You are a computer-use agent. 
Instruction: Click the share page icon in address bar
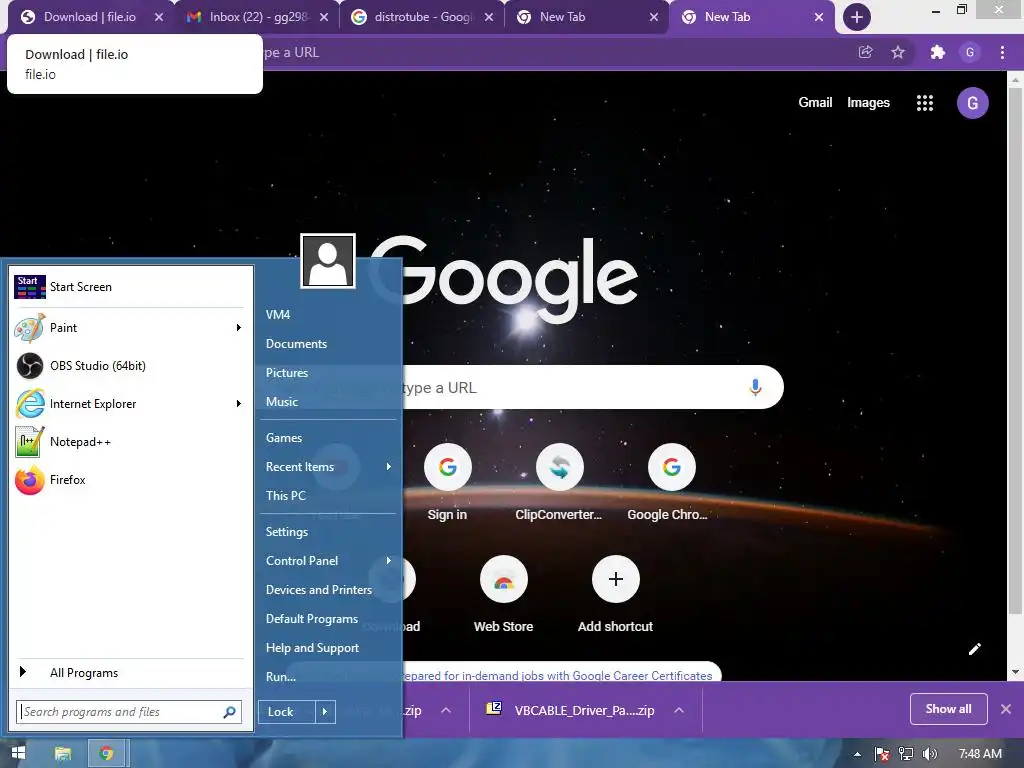tap(865, 52)
